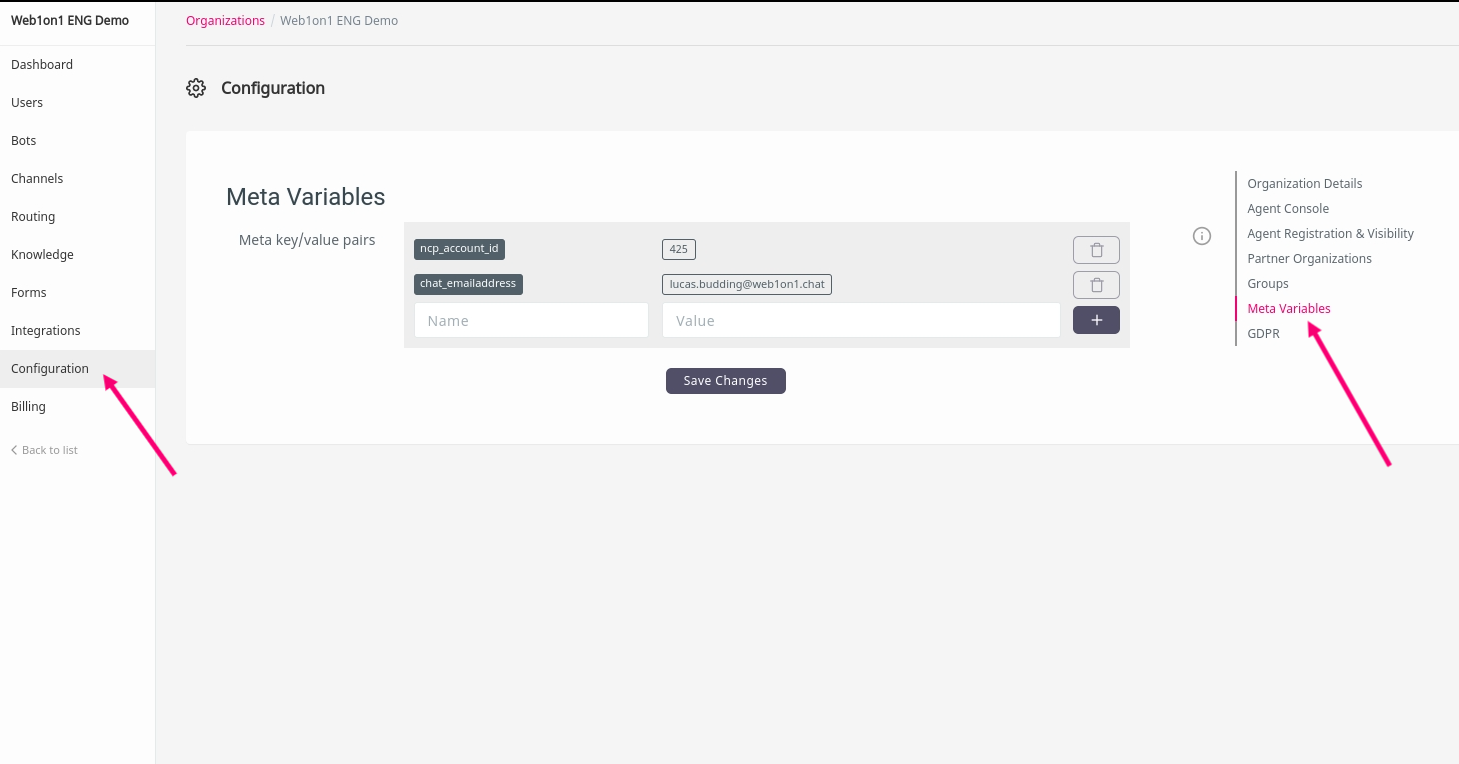Screen dimensions: 1459x764
Task: Click the Configuration gear icon
Action: (x=196, y=88)
